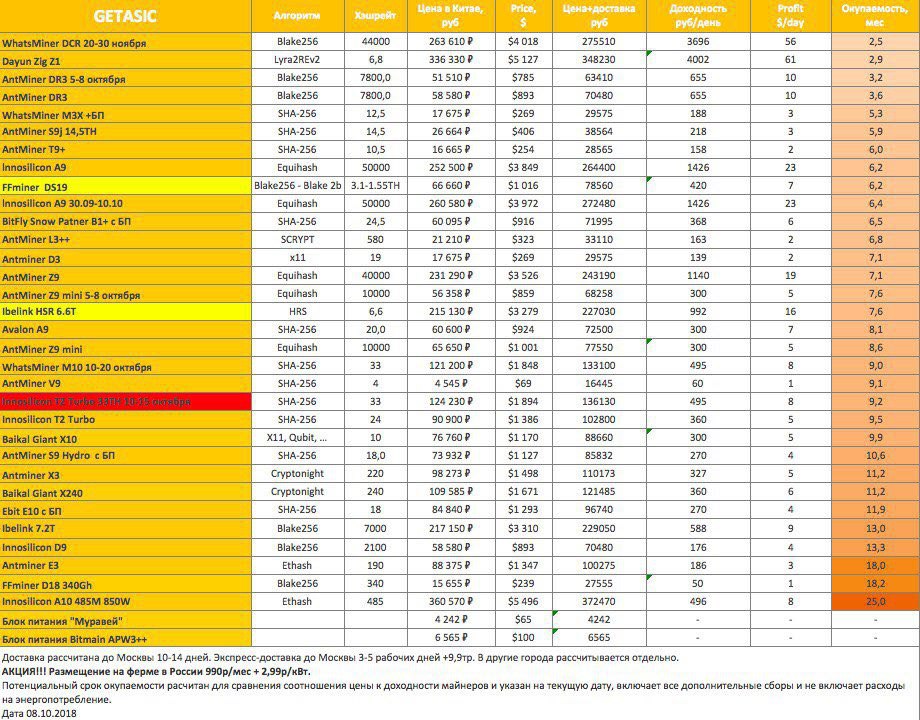Click the 'Доходность руб/день' header

(x=698, y=16)
